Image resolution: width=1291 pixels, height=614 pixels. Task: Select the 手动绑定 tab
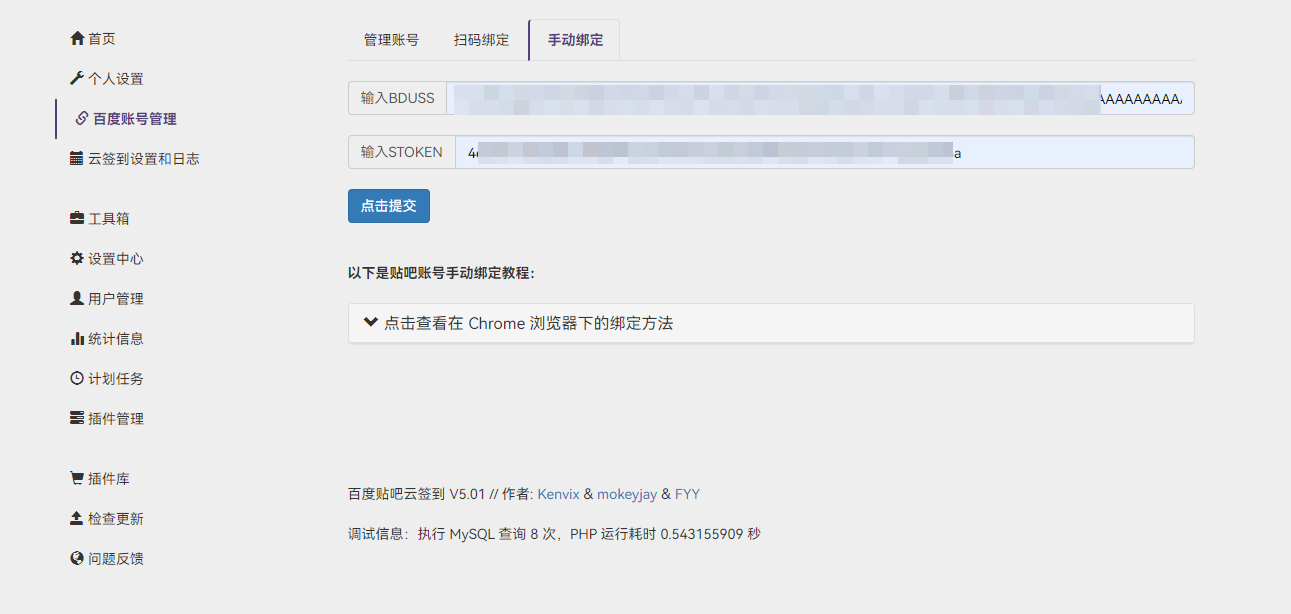575,41
